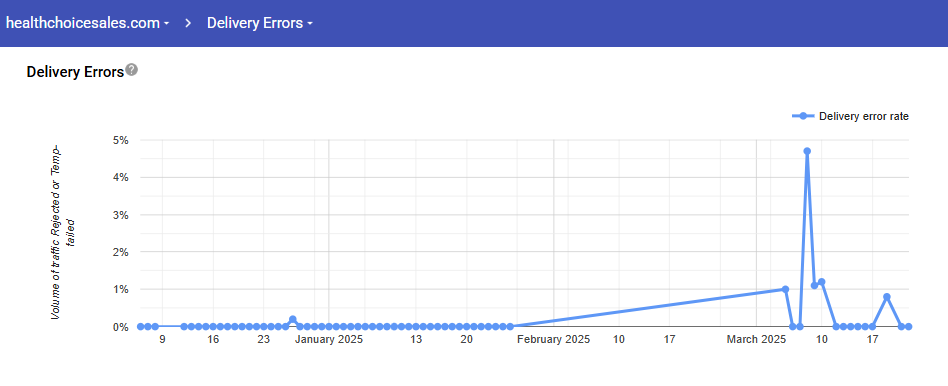Click the small raised data point in late December
The image size is (948, 386).
293,319
